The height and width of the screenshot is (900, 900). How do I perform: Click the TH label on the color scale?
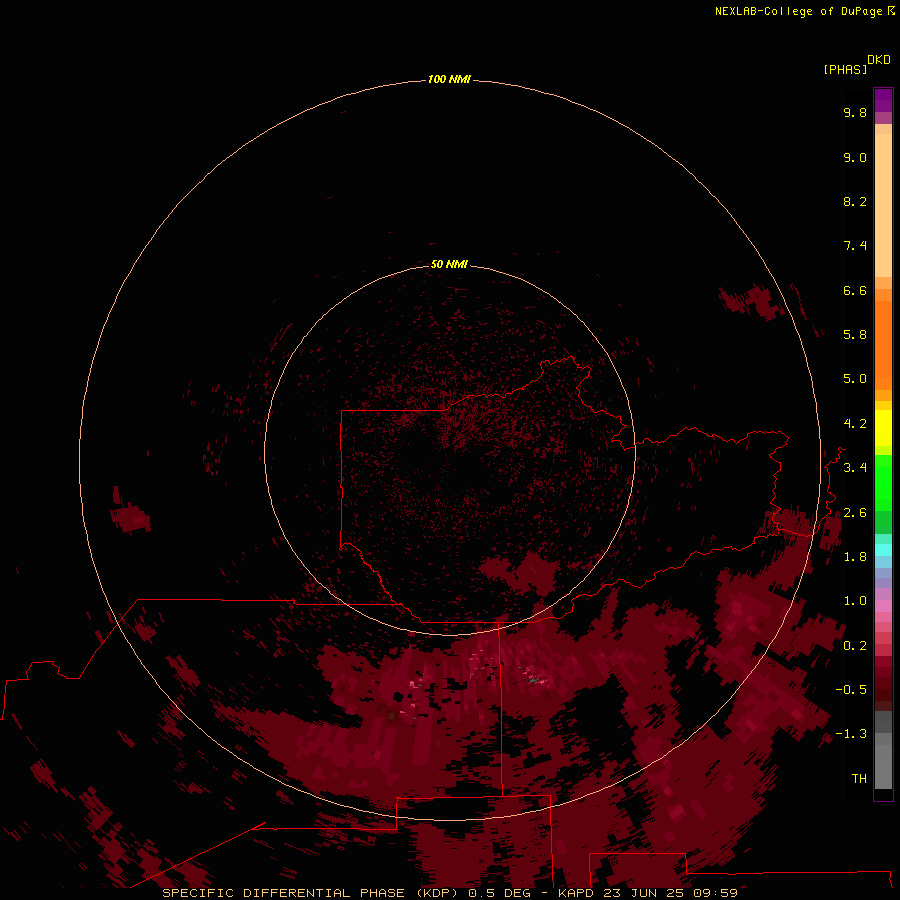(859, 779)
